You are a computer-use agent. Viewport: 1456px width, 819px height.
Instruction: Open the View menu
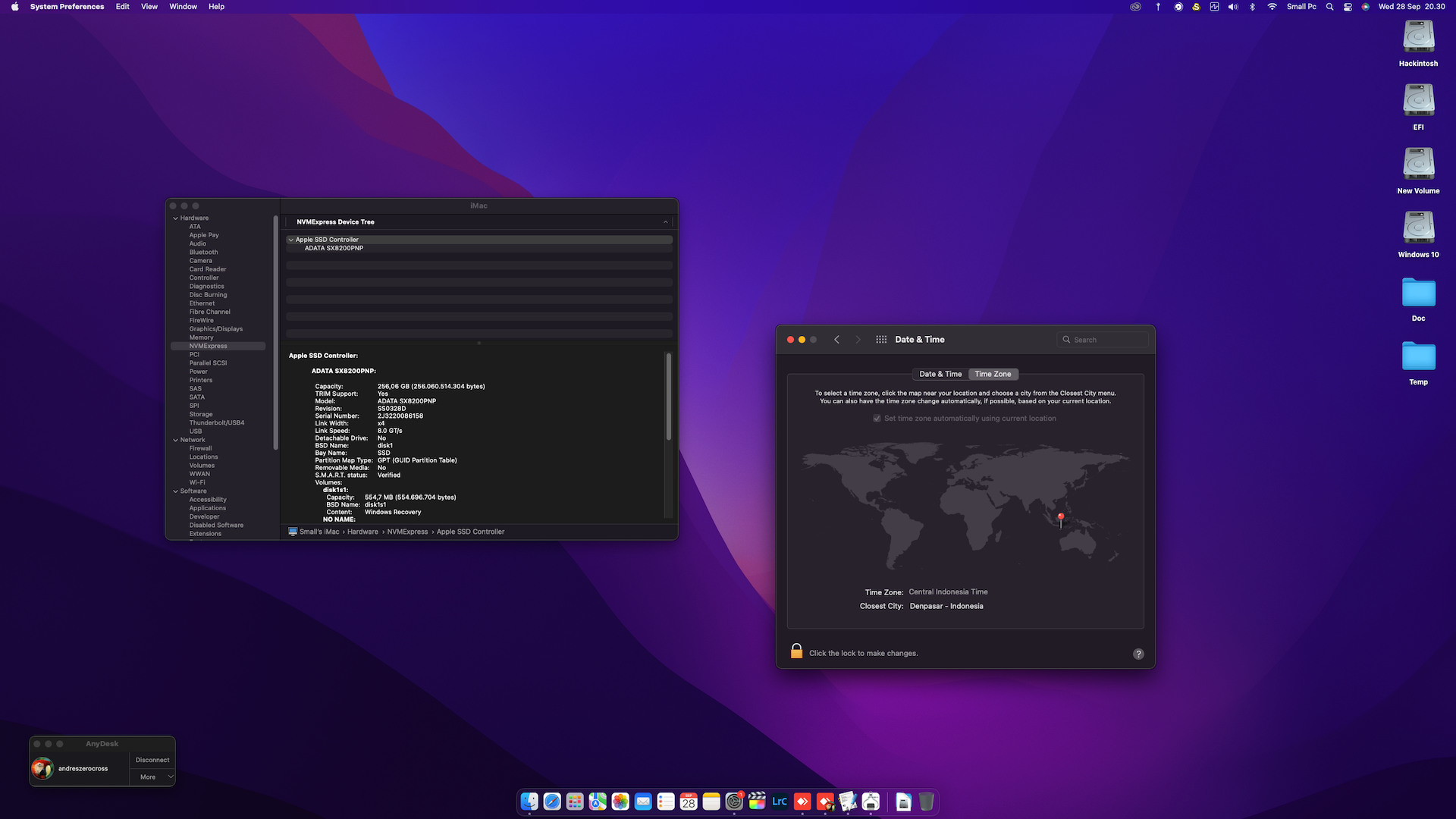149,7
